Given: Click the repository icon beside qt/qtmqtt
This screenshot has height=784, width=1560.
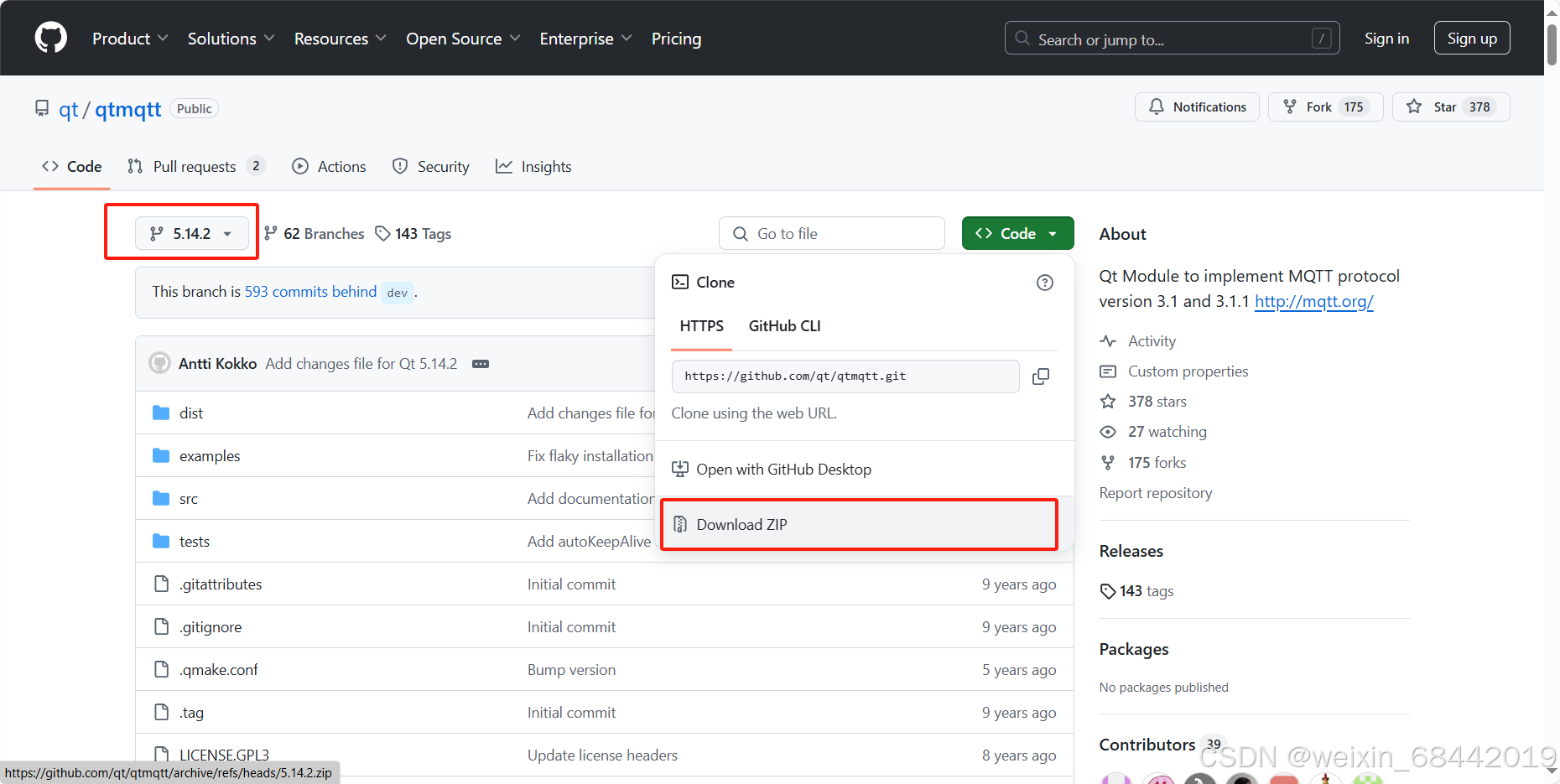Looking at the screenshot, I should (42, 109).
